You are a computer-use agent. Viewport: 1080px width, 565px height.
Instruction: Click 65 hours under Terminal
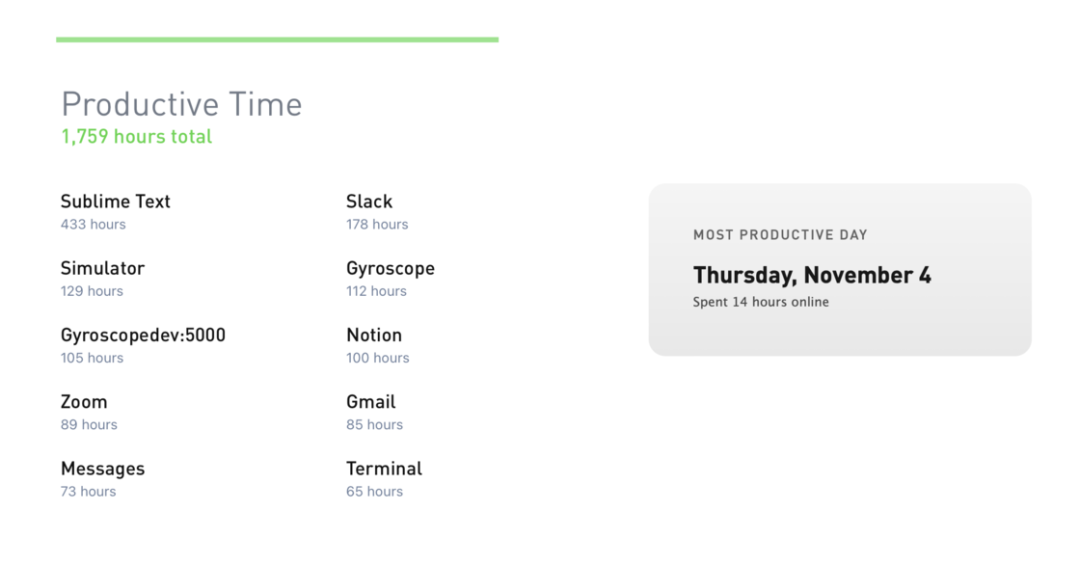pyautogui.click(x=374, y=492)
